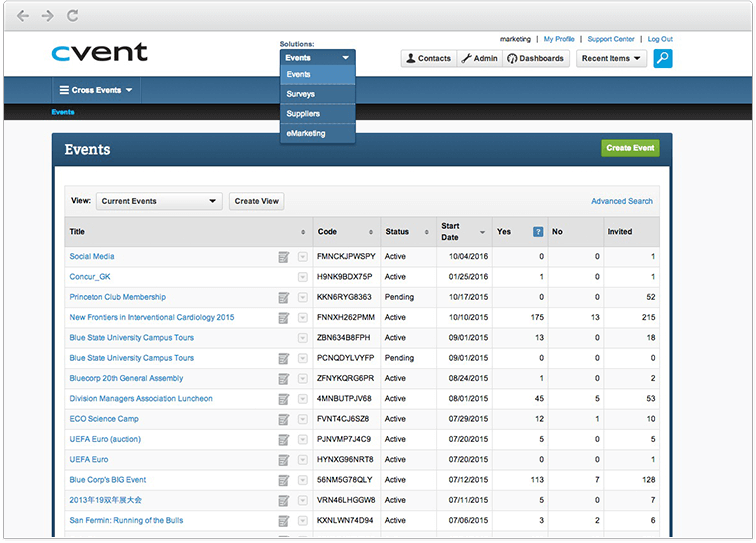
Task: Expand the Recent Items dropdown
Action: pyautogui.click(x=611, y=59)
